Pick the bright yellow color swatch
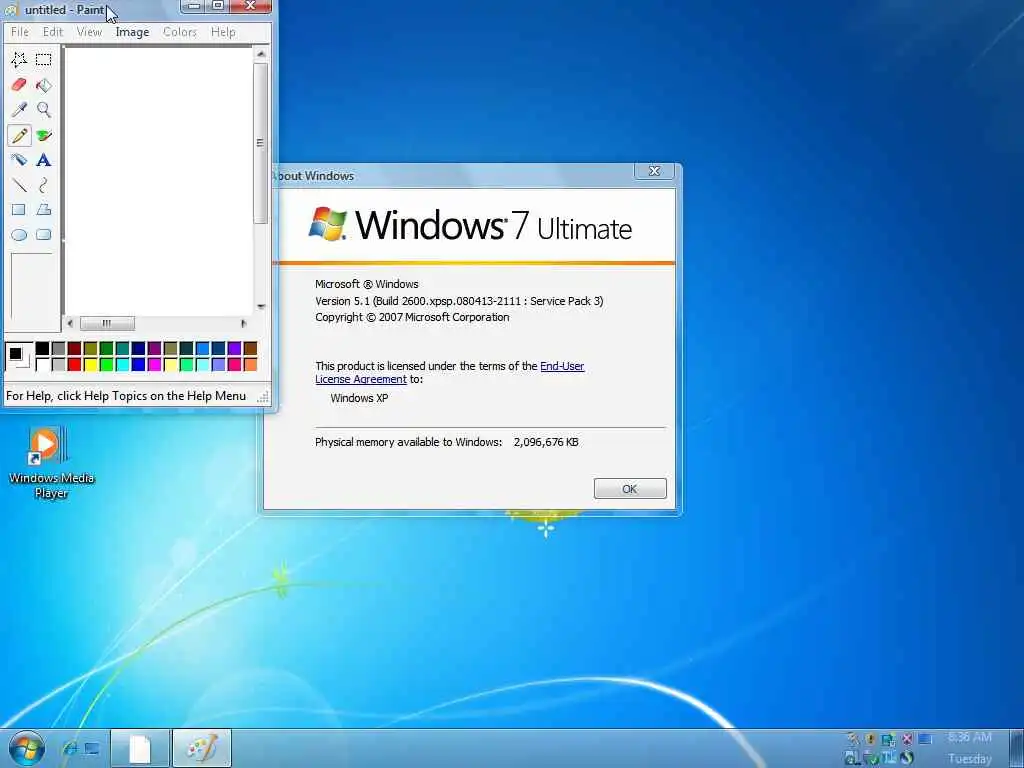This screenshot has height=768, width=1024. [x=91, y=364]
